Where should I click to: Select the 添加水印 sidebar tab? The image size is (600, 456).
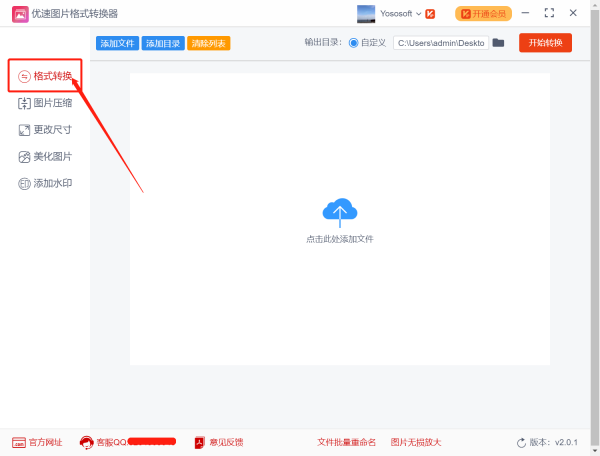click(x=45, y=183)
